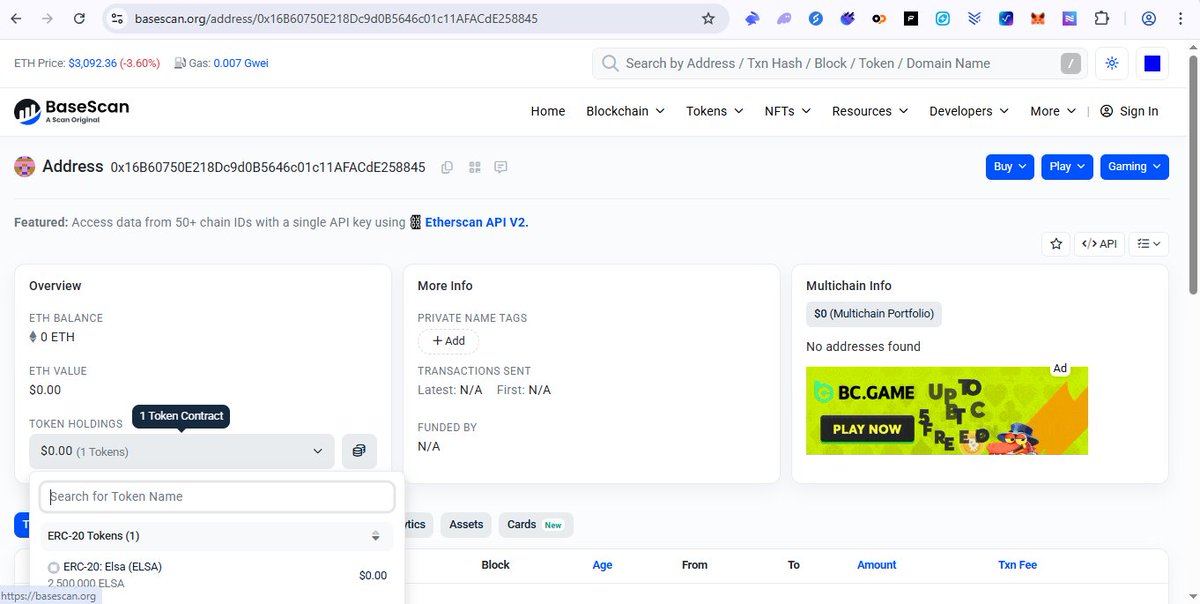The width and height of the screenshot is (1200, 604).
Task: Click Sign In
Action: [1129, 111]
